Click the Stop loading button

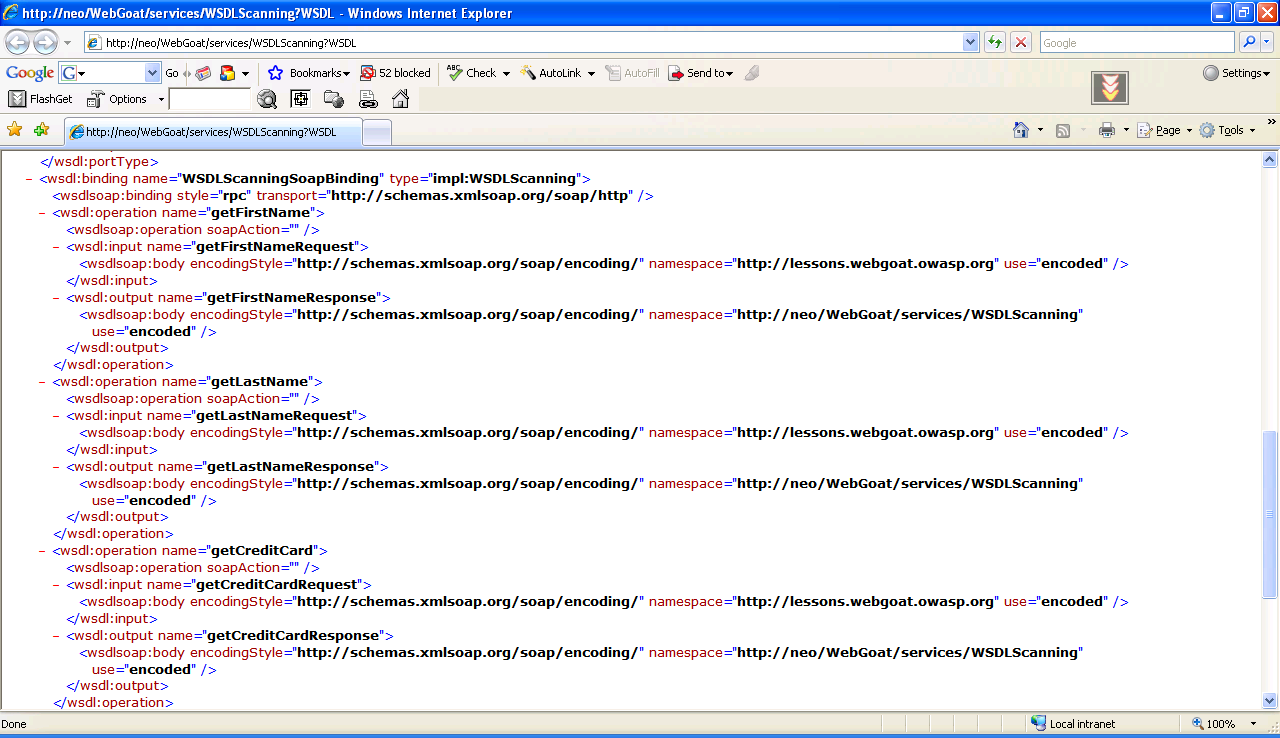coord(1021,43)
